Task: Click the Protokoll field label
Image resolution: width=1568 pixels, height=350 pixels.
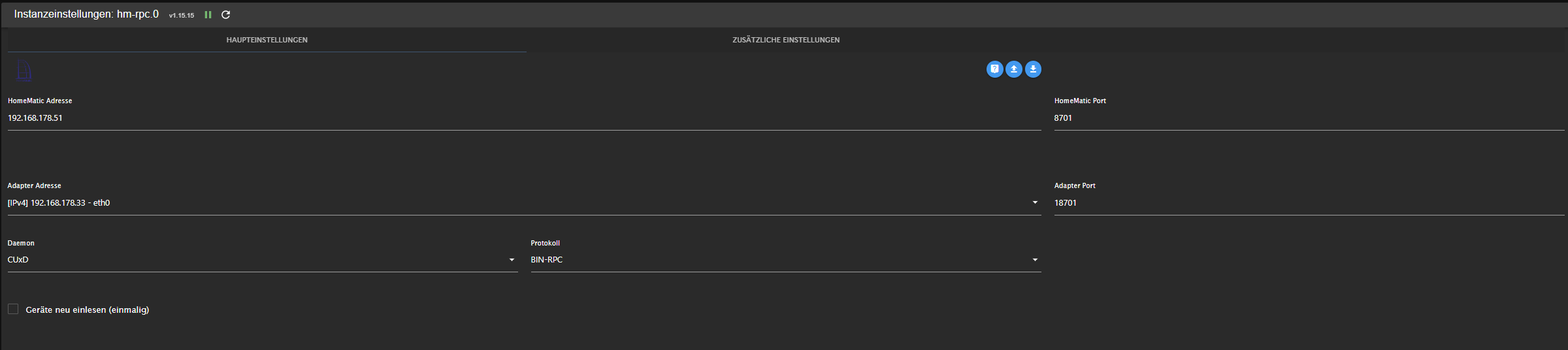Action: [x=545, y=243]
